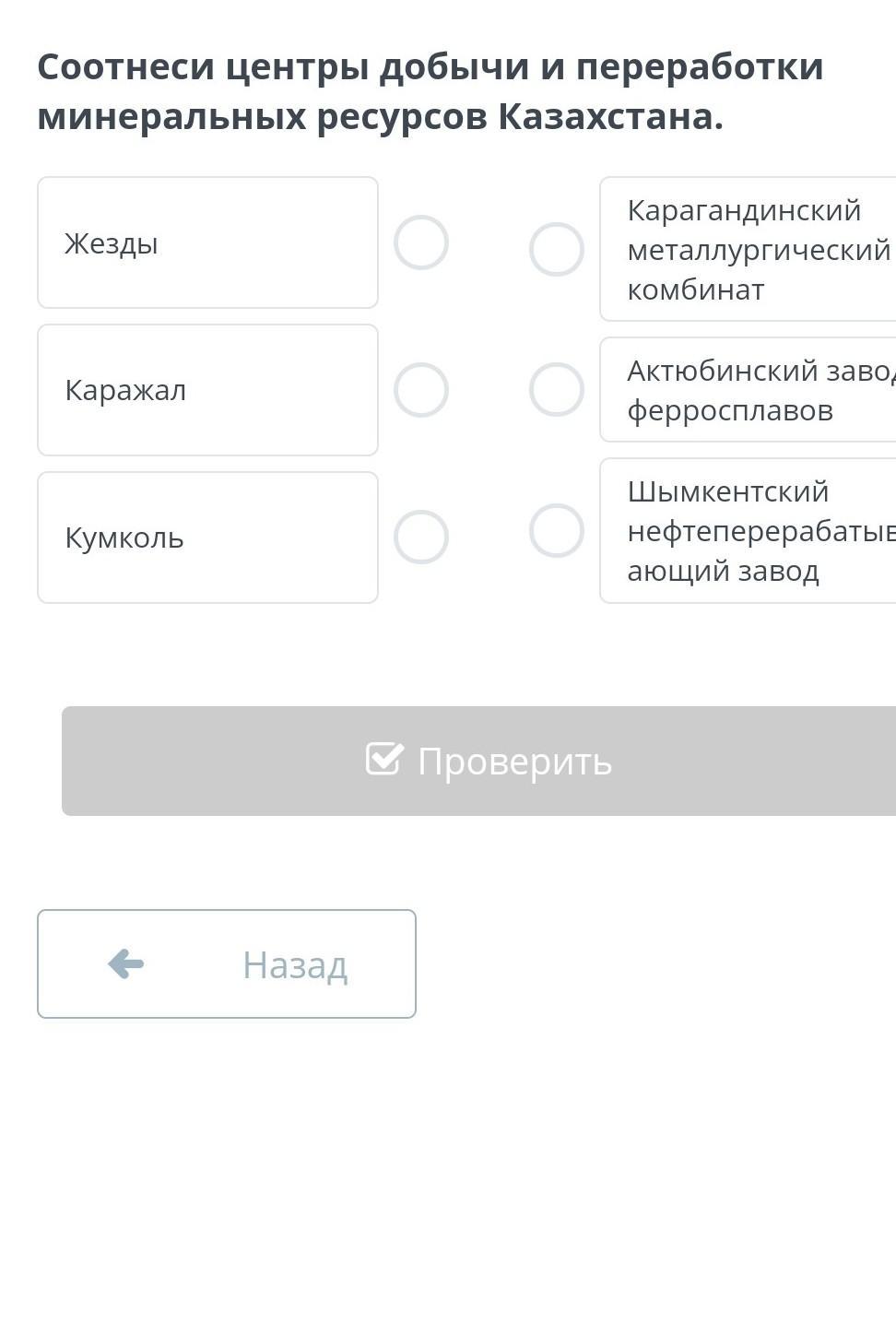Screen dimensions: 896x1335
Task: Click the question heading text
Action: click(x=430, y=91)
